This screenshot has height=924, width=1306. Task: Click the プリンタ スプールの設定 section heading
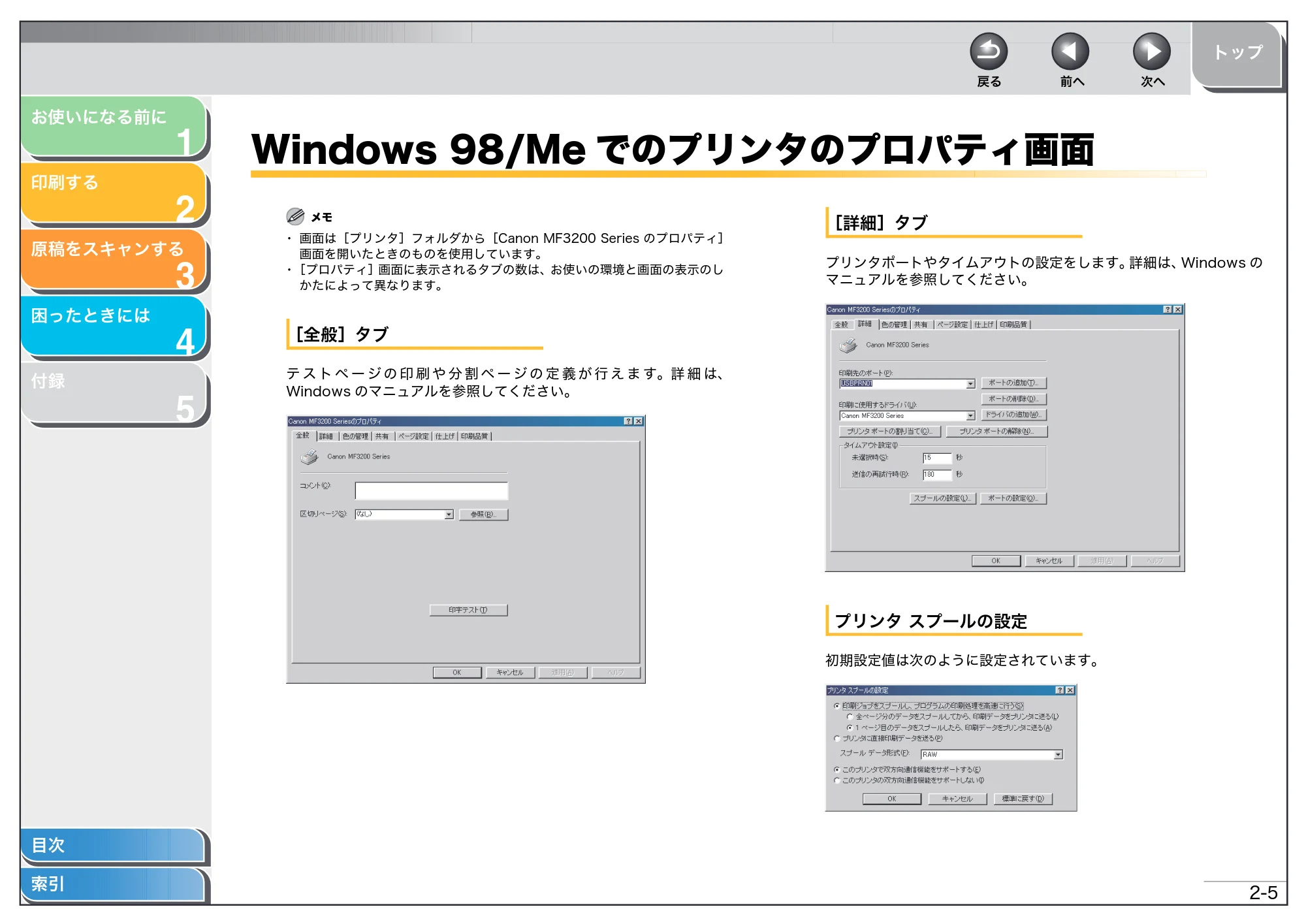click(931, 621)
